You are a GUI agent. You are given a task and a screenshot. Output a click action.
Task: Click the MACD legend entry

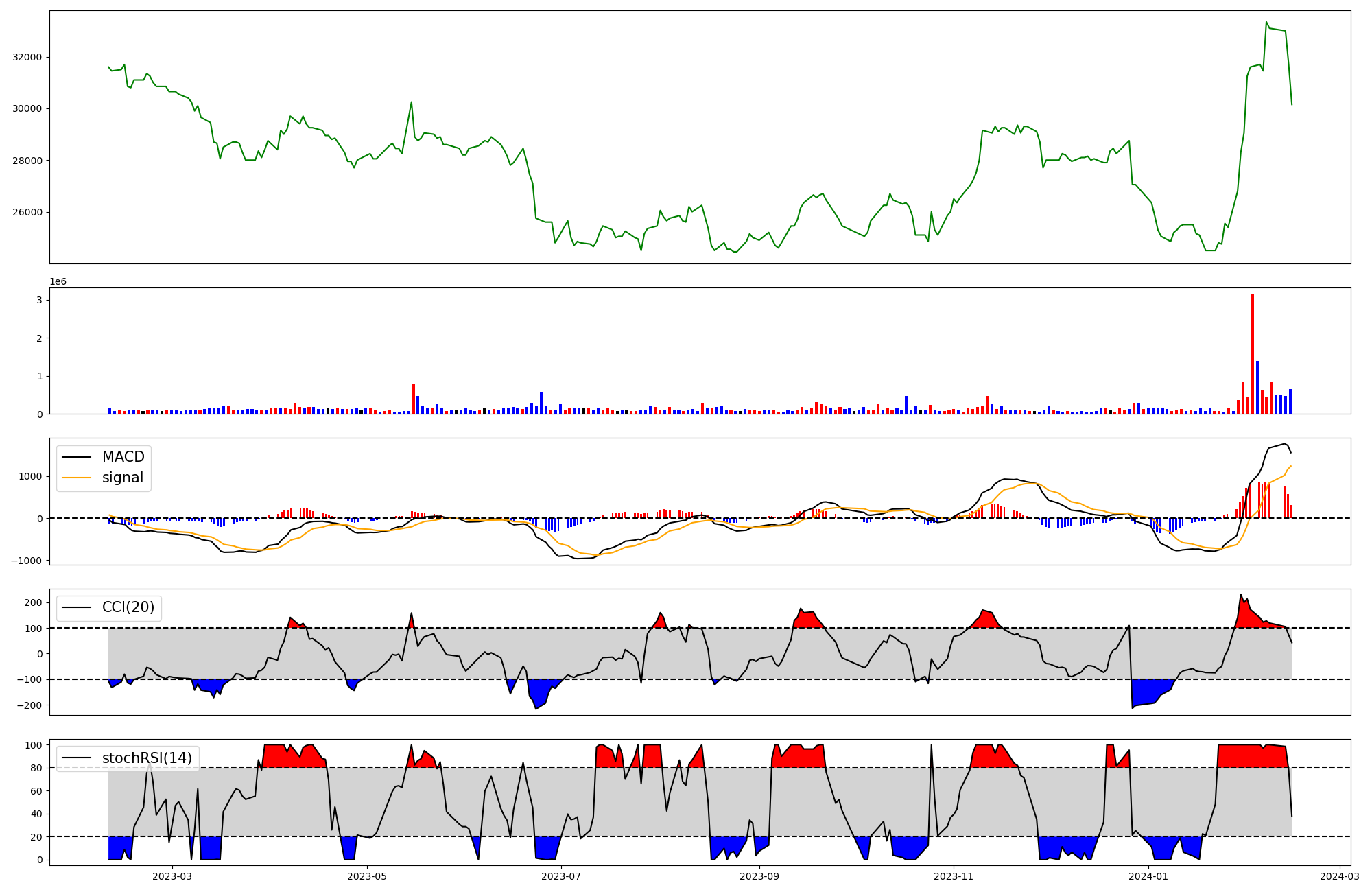pos(123,457)
